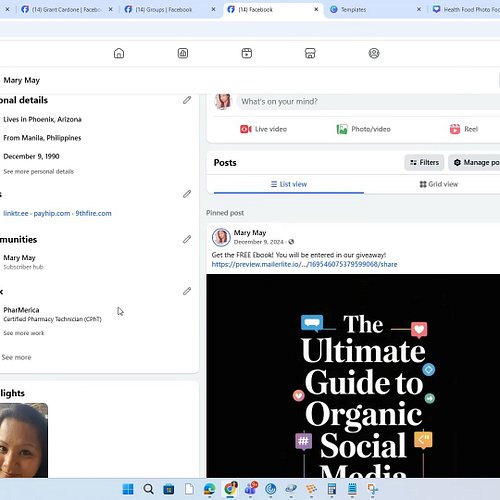Open the Marketplace storefront icon
The height and width of the screenshot is (500, 500).
point(310,53)
